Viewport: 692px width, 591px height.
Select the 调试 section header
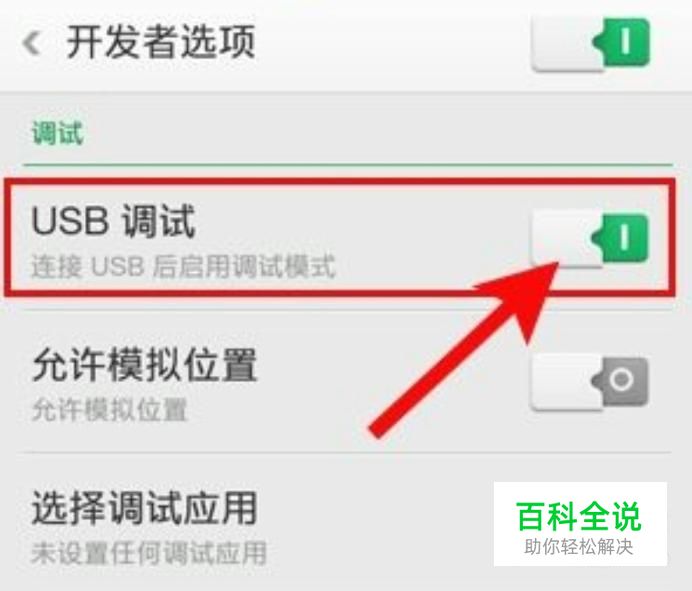pos(57,133)
